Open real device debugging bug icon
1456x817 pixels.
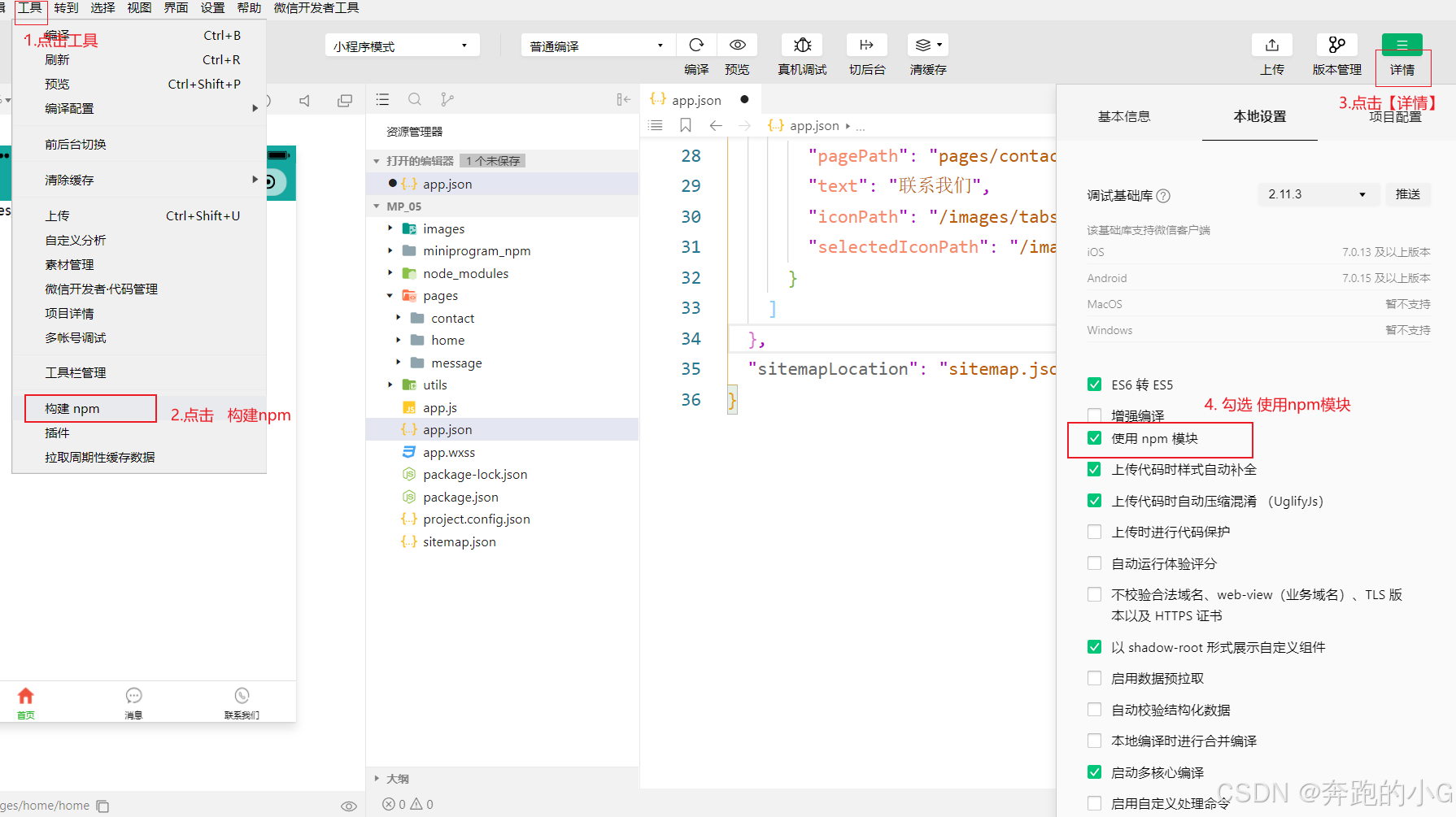(x=802, y=46)
